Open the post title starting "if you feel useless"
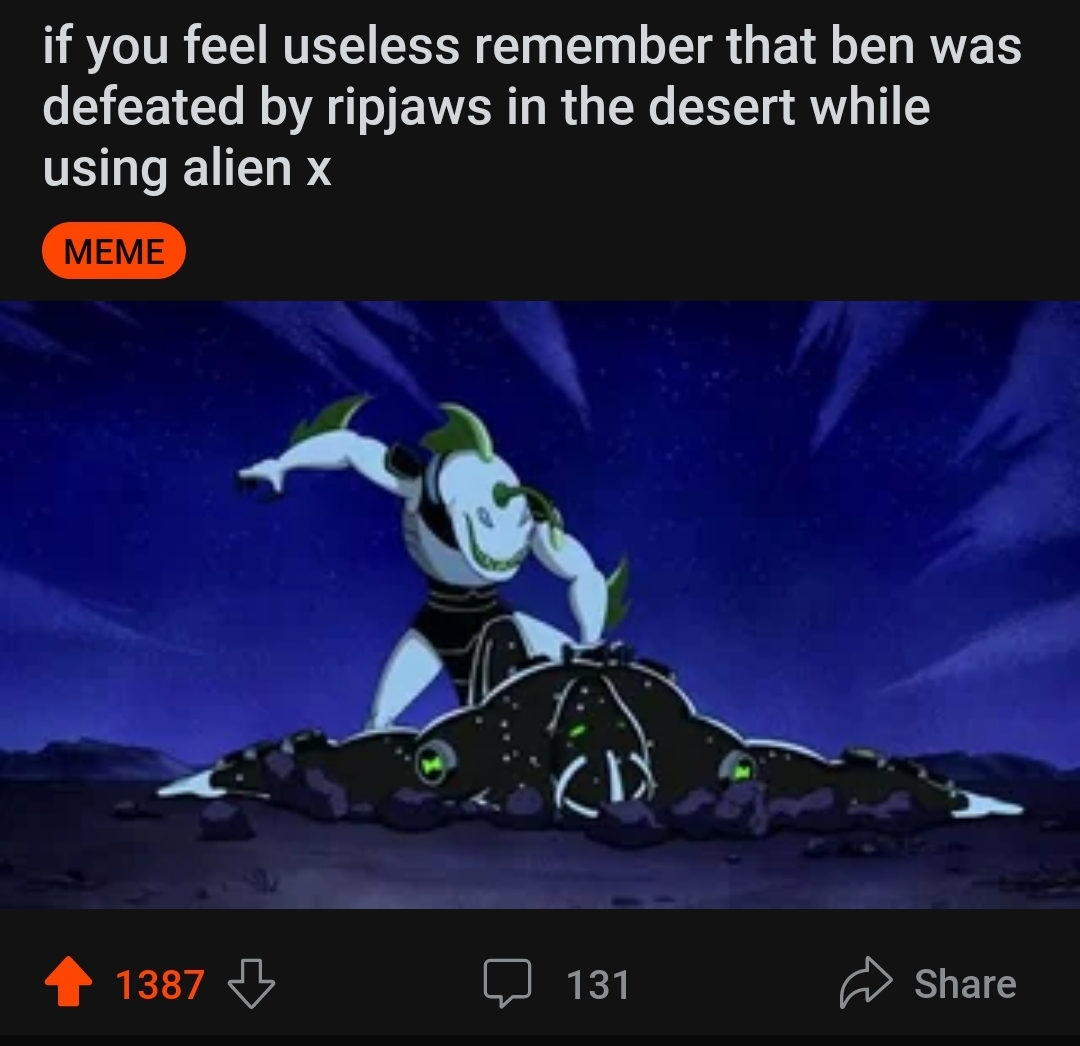The height and width of the screenshot is (1046, 1080). (x=532, y=107)
